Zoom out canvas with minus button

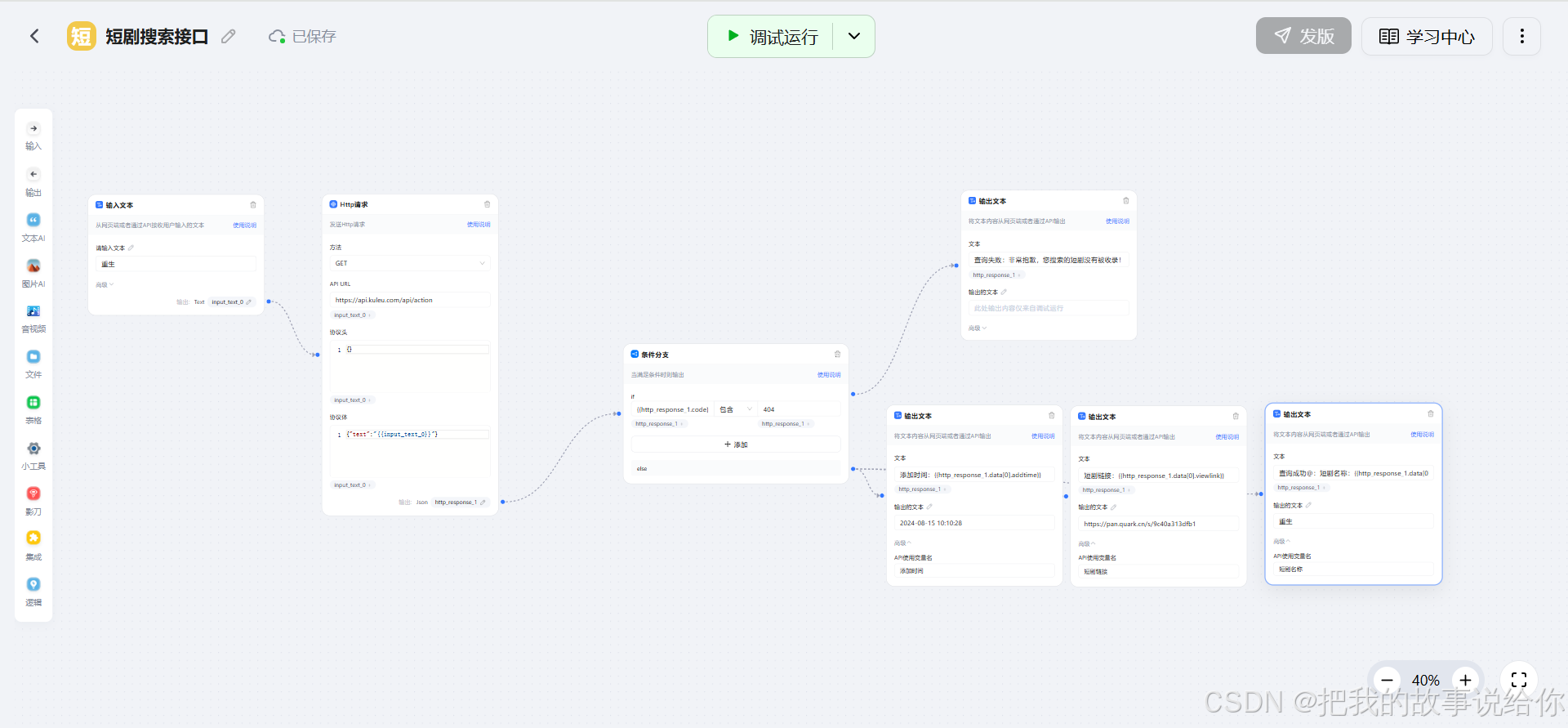(1387, 680)
